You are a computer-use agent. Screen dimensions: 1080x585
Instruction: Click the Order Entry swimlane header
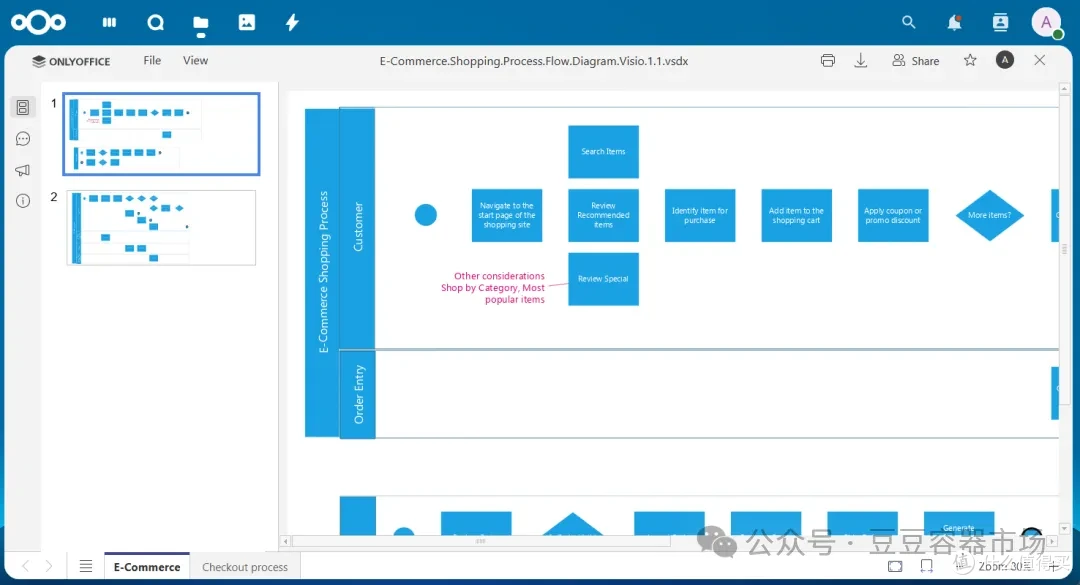(x=357, y=394)
